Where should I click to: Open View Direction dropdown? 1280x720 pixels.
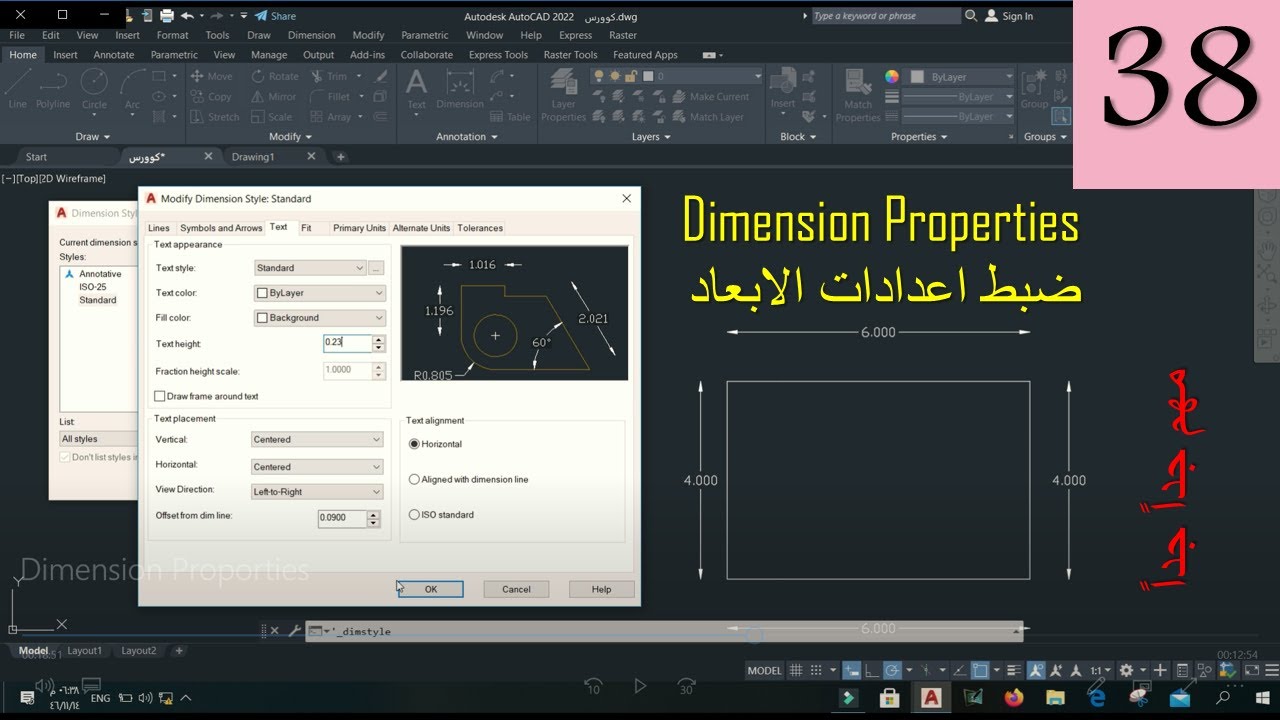317,492
